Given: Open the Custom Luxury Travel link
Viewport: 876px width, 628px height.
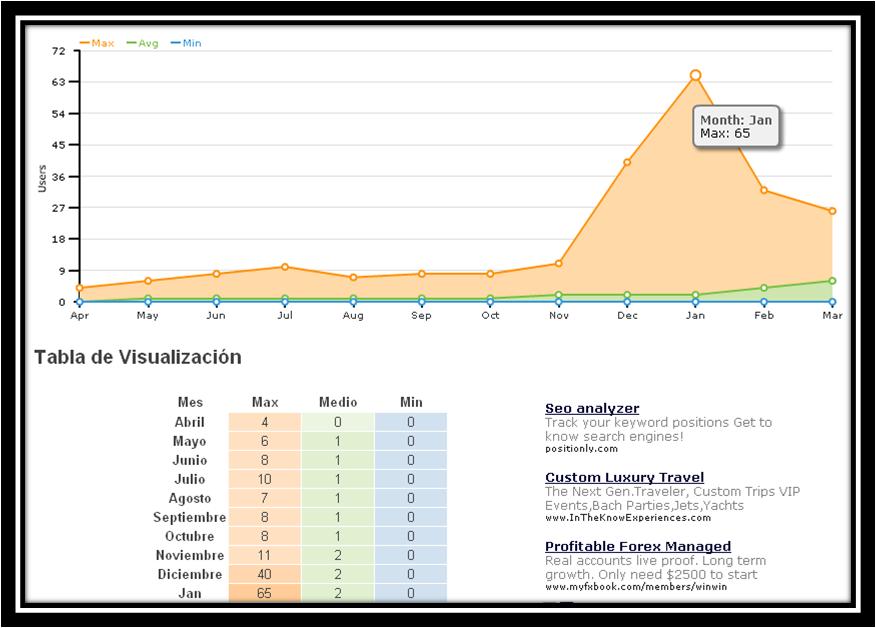Looking at the screenshot, I should pyautogui.click(x=624, y=477).
